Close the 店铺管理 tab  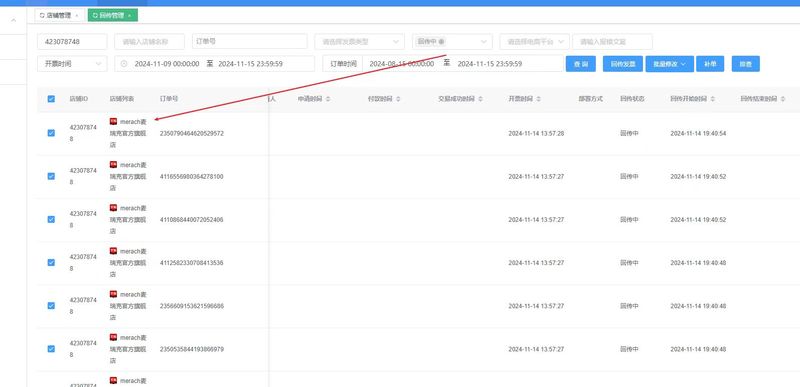coord(77,16)
